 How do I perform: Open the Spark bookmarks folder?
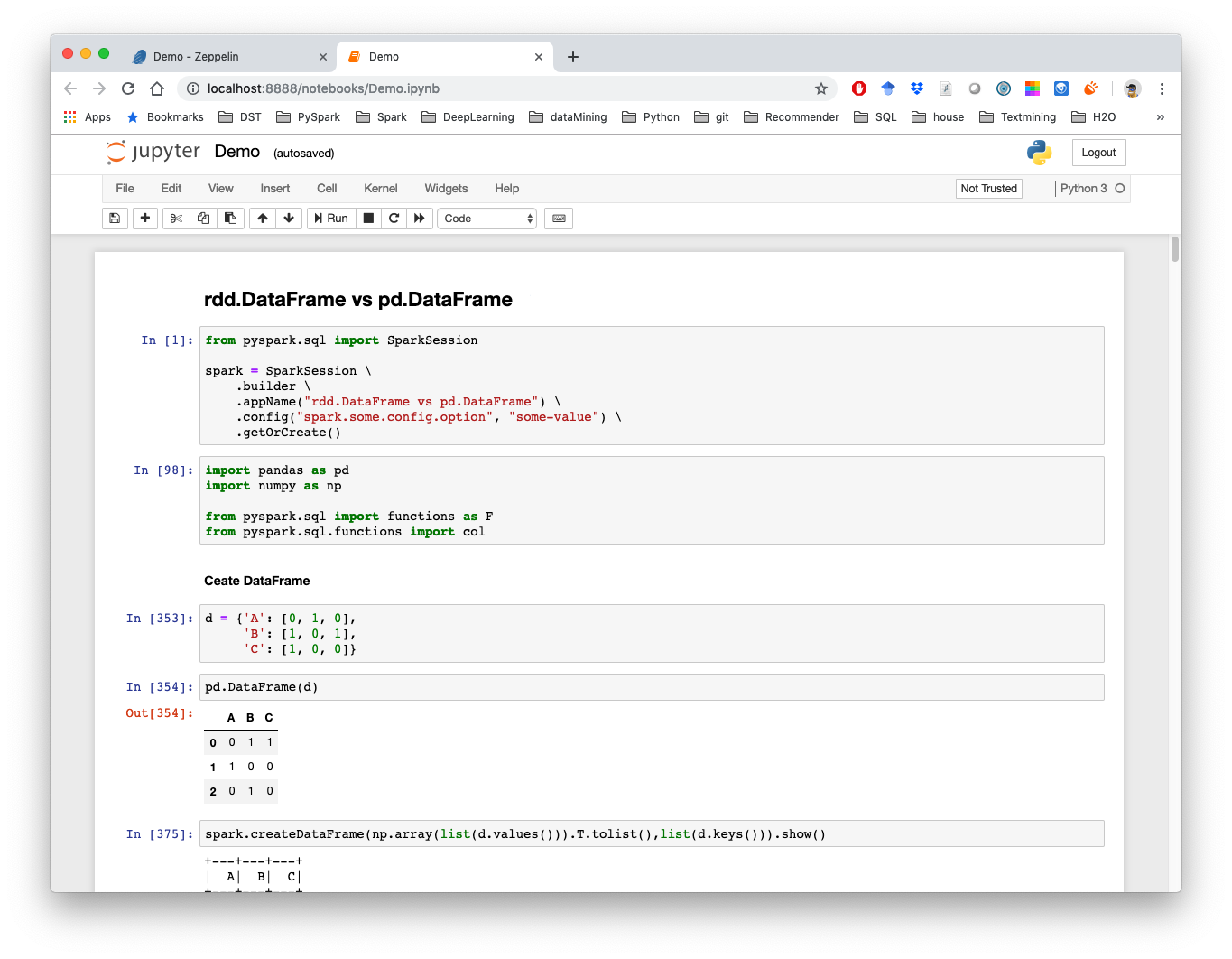pos(382,117)
